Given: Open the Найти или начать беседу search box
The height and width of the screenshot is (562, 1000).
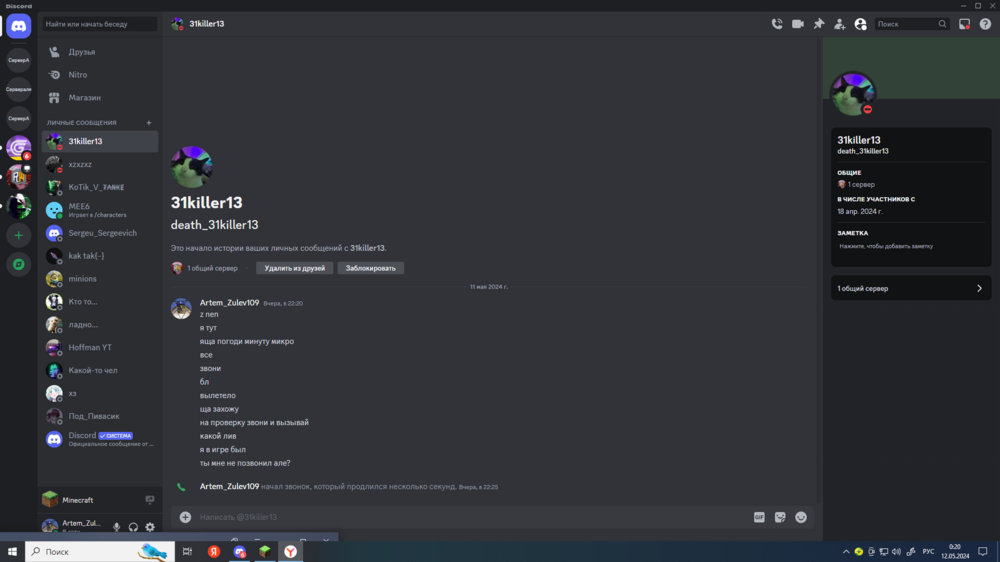Looking at the screenshot, I should 99,24.
